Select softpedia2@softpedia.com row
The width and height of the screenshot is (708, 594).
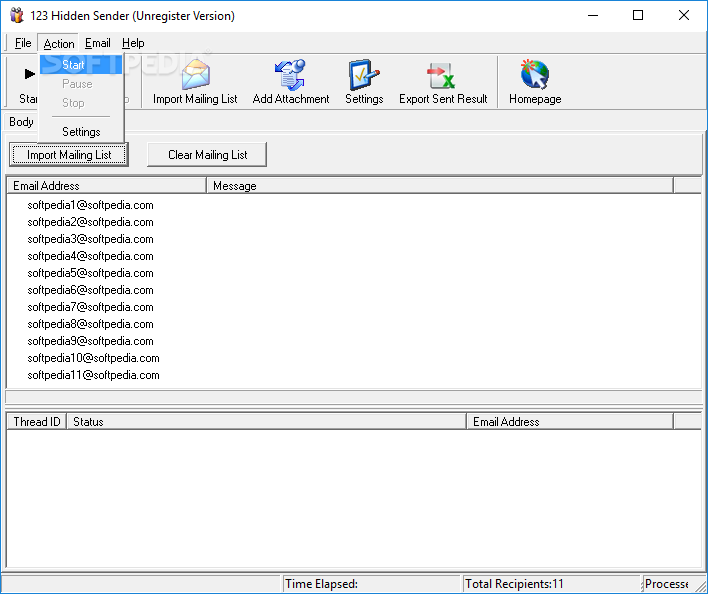tap(90, 222)
